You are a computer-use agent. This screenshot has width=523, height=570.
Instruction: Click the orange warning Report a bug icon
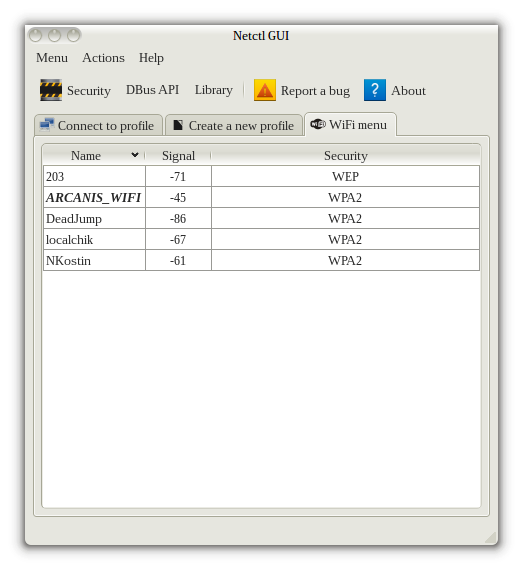tap(265, 90)
